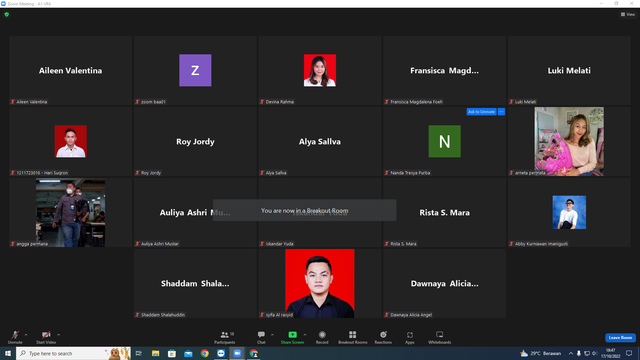640x360 pixels.
Task: Open more options on Nanda Tresya Purba tile
Action: click(501, 111)
